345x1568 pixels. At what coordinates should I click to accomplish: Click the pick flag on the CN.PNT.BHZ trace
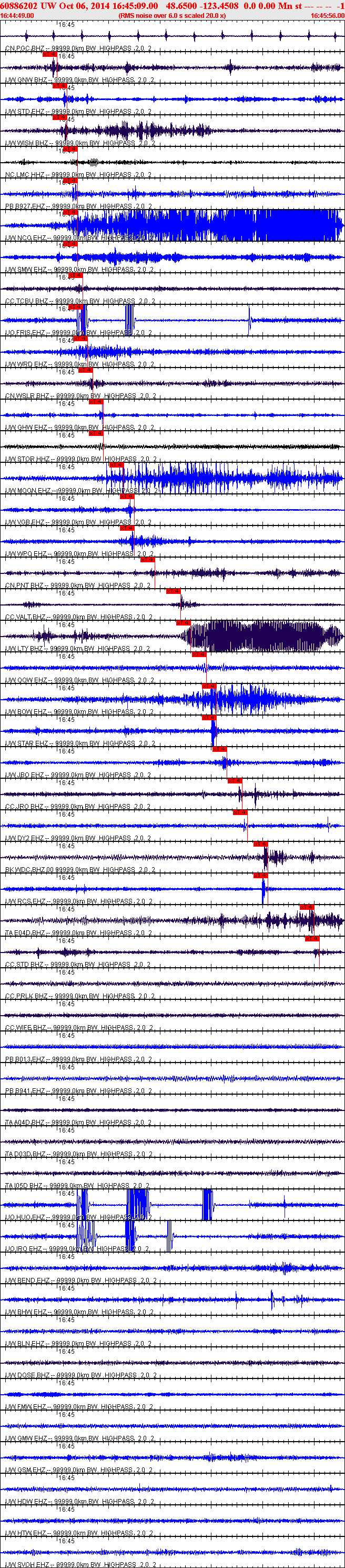coord(147,560)
